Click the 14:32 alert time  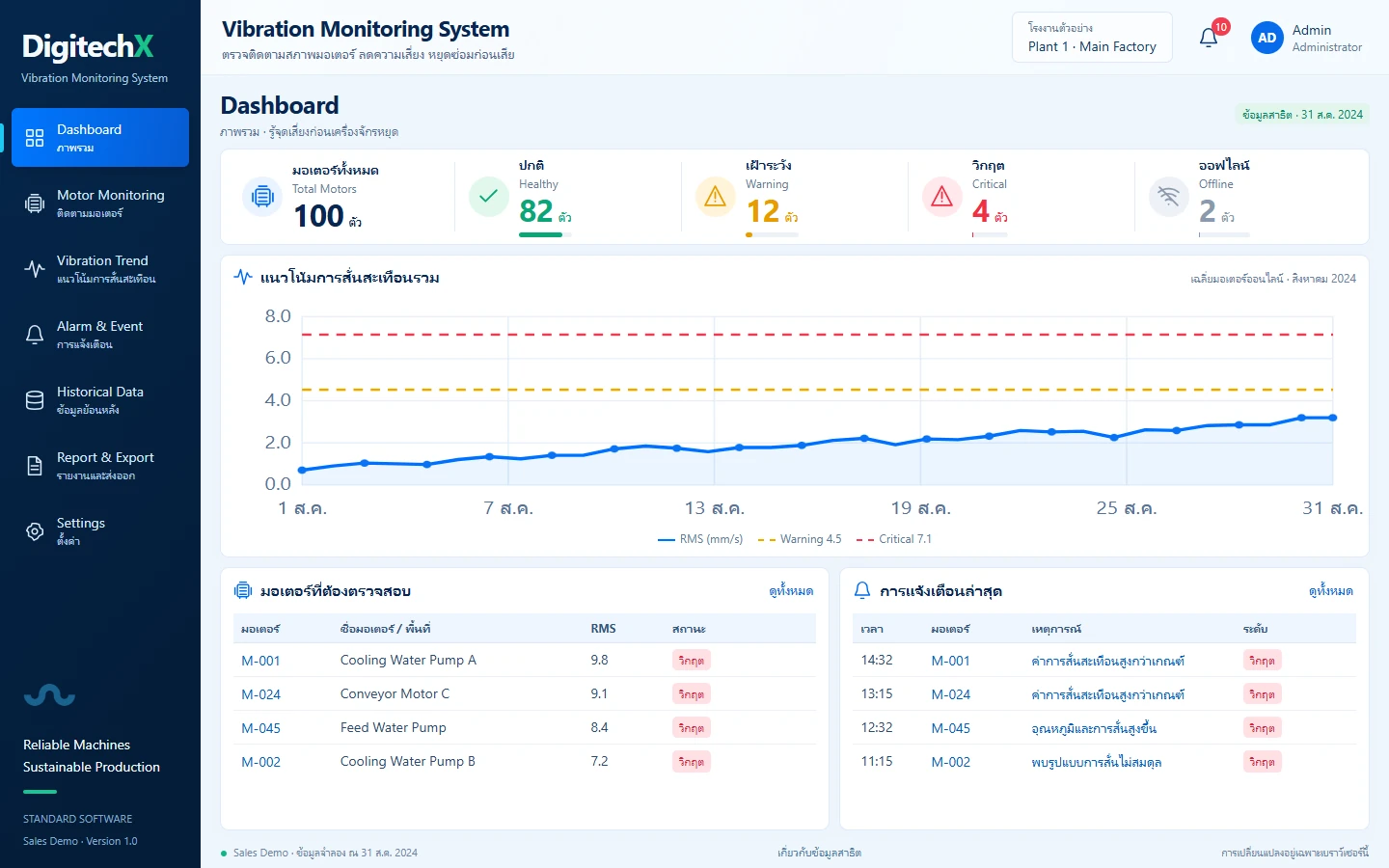pyautogui.click(x=877, y=660)
